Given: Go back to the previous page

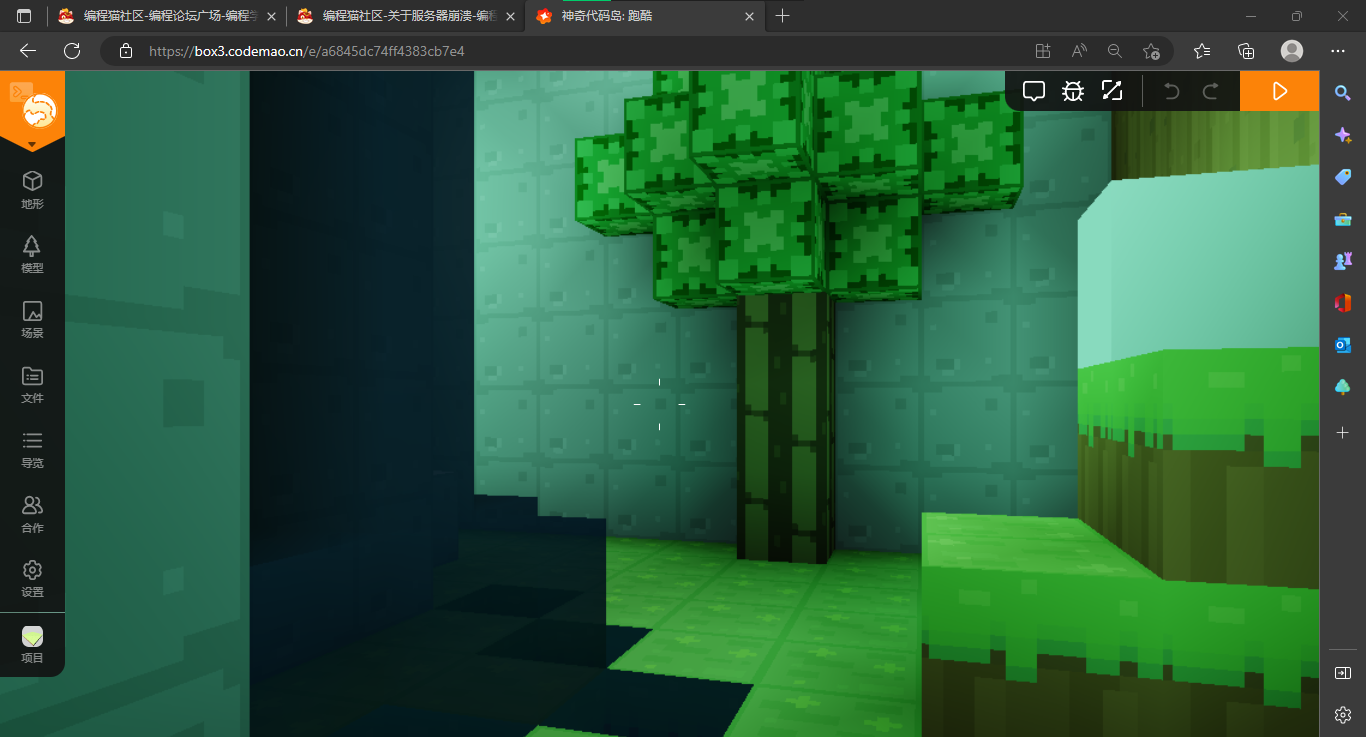Looking at the screenshot, I should [28, 51].
